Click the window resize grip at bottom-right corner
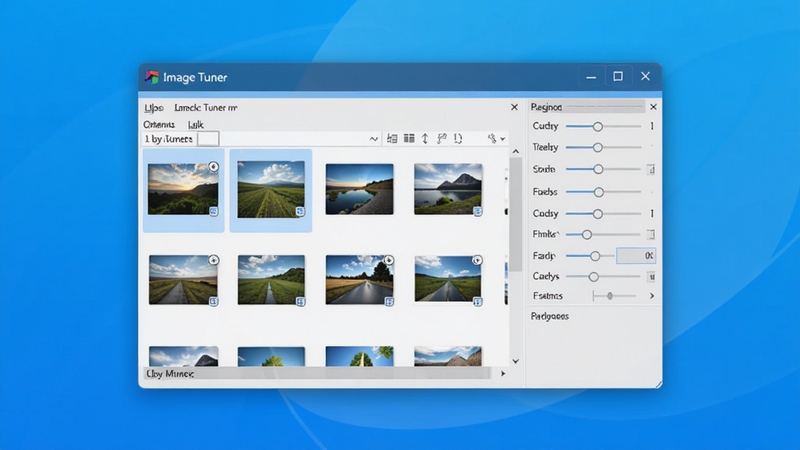Screen dimensions: 800x450 click(x=658, y=384)
